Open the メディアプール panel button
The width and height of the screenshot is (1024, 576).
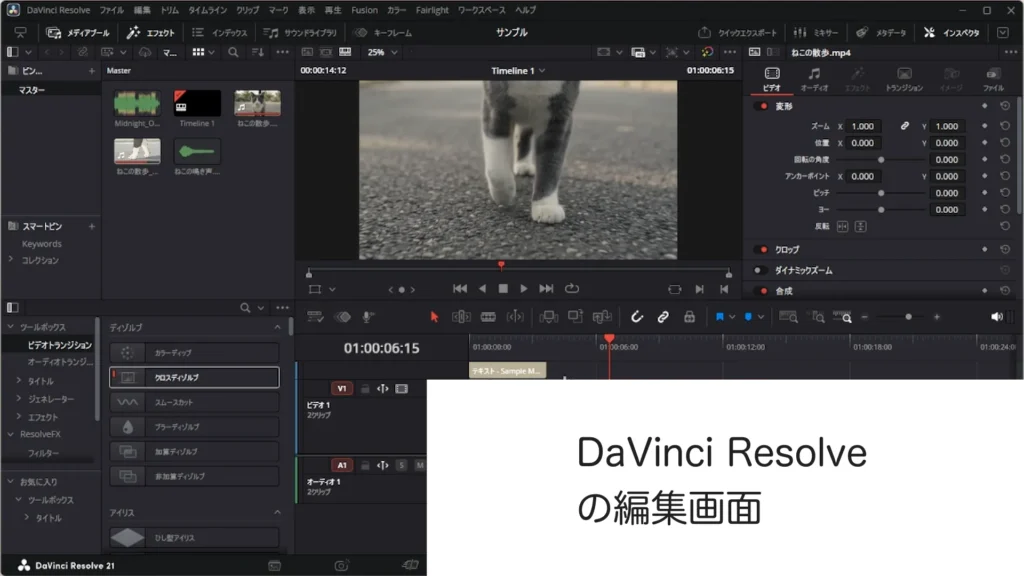click(x=78, y=33)
